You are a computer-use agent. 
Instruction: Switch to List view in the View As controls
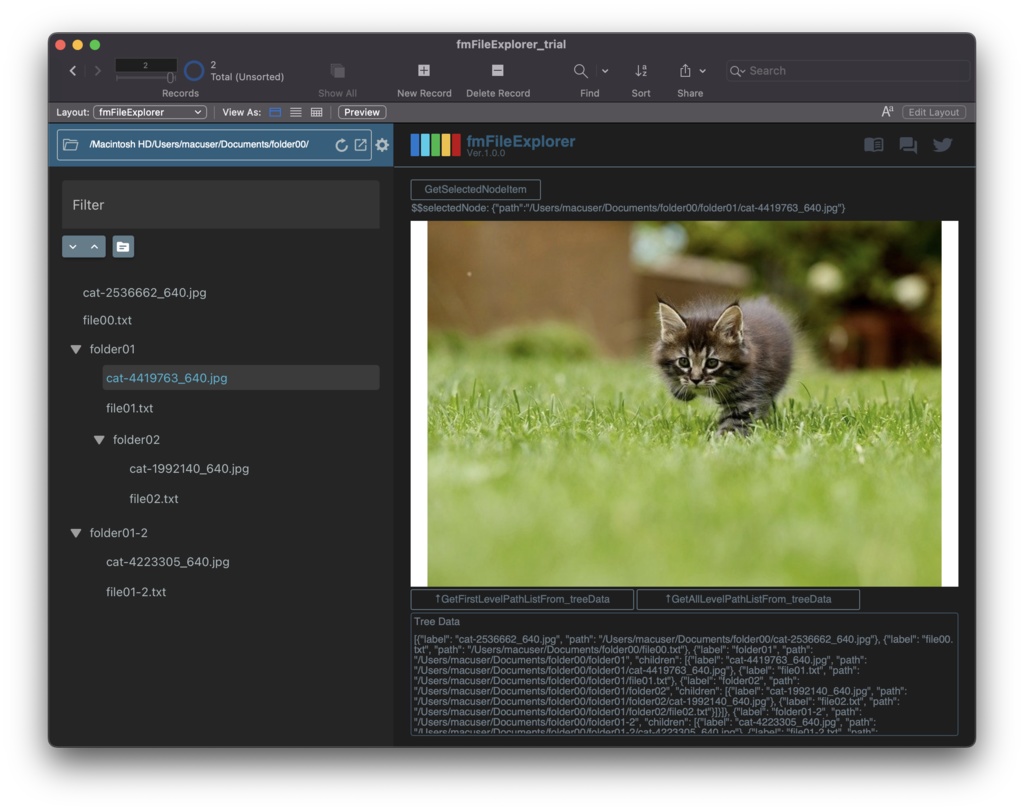coord(296,111)
